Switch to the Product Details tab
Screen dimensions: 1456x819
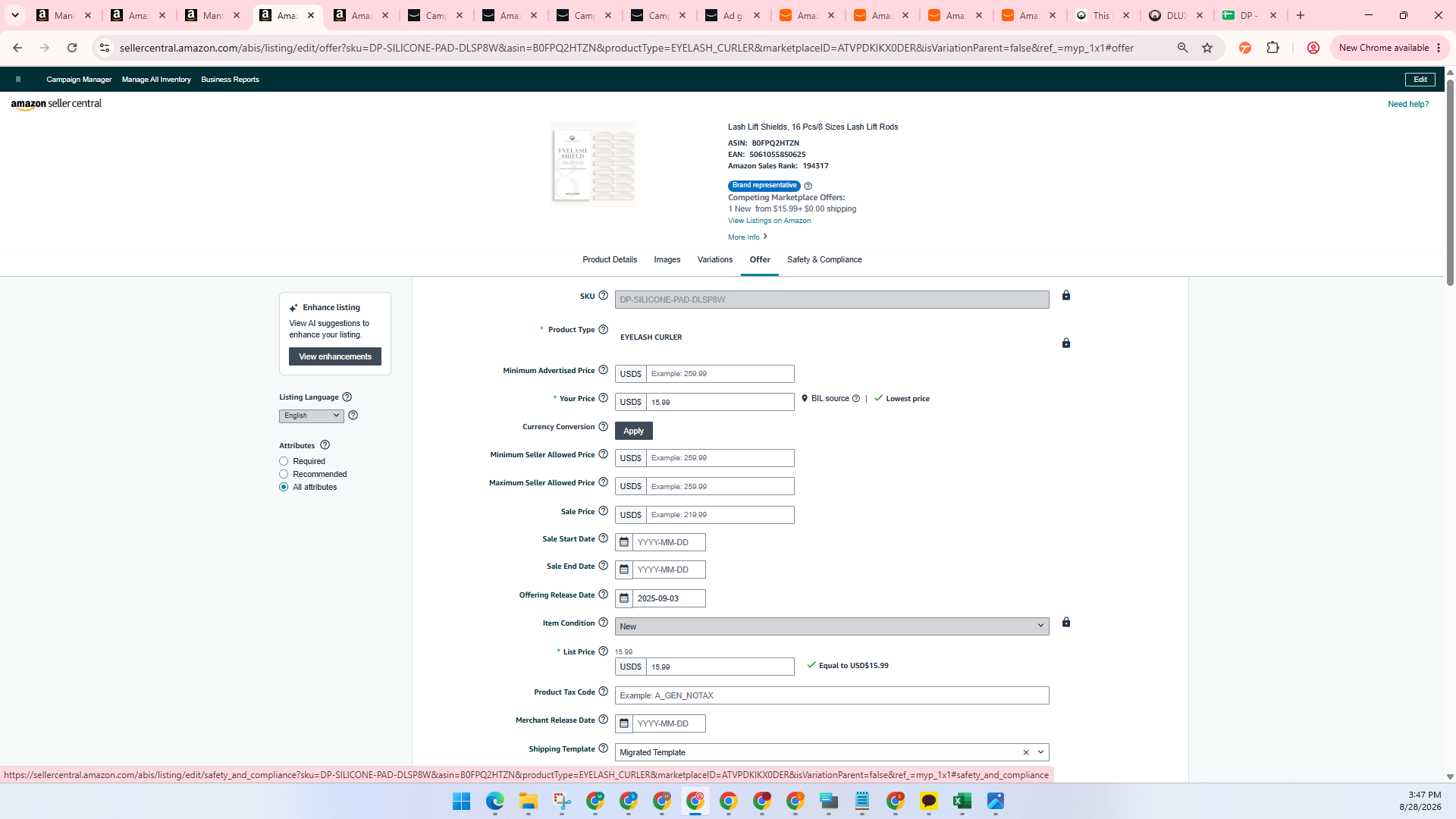click(610, 260)
